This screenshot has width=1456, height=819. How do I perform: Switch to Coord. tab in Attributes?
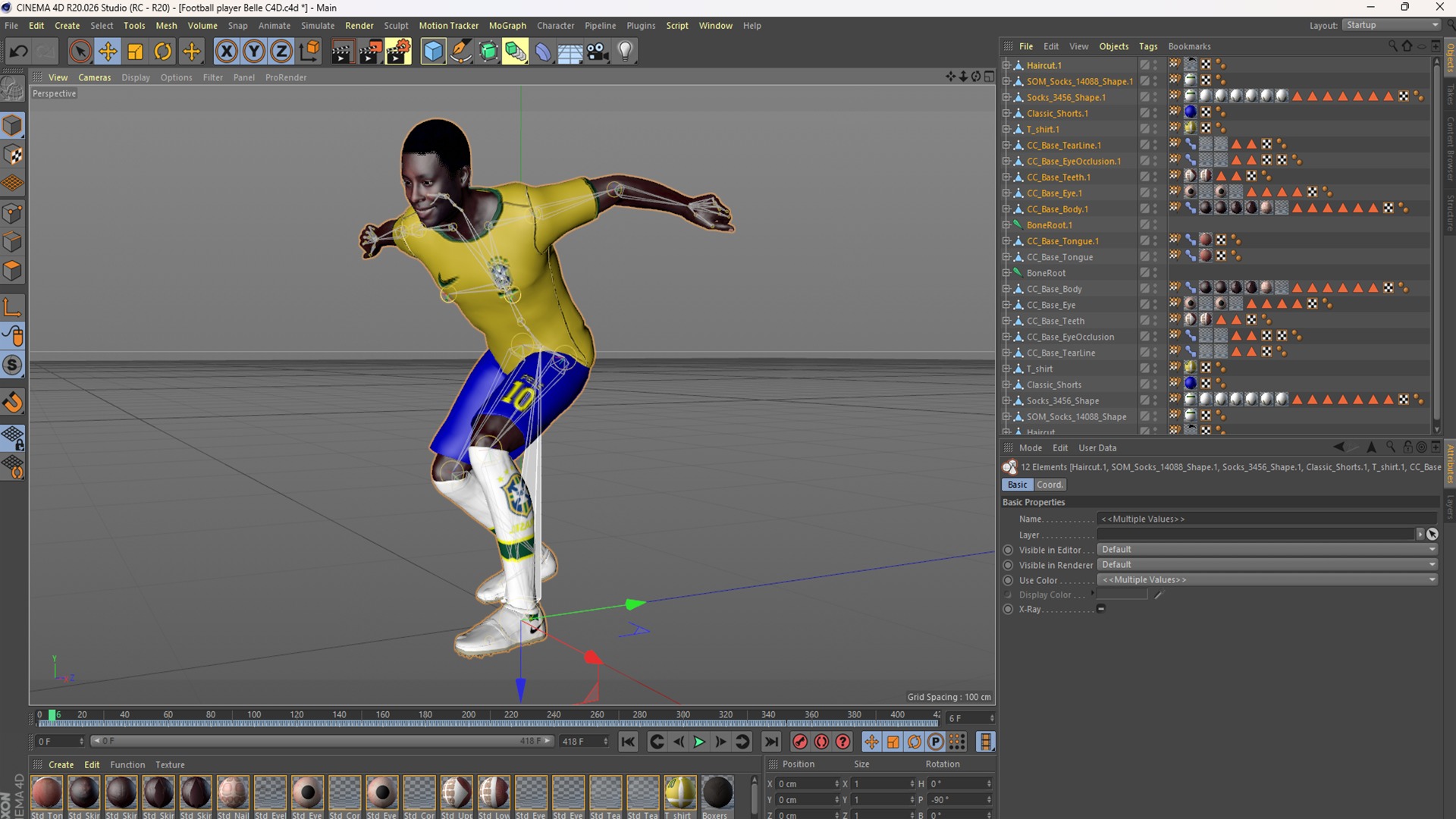click(x=1050, y=485)
